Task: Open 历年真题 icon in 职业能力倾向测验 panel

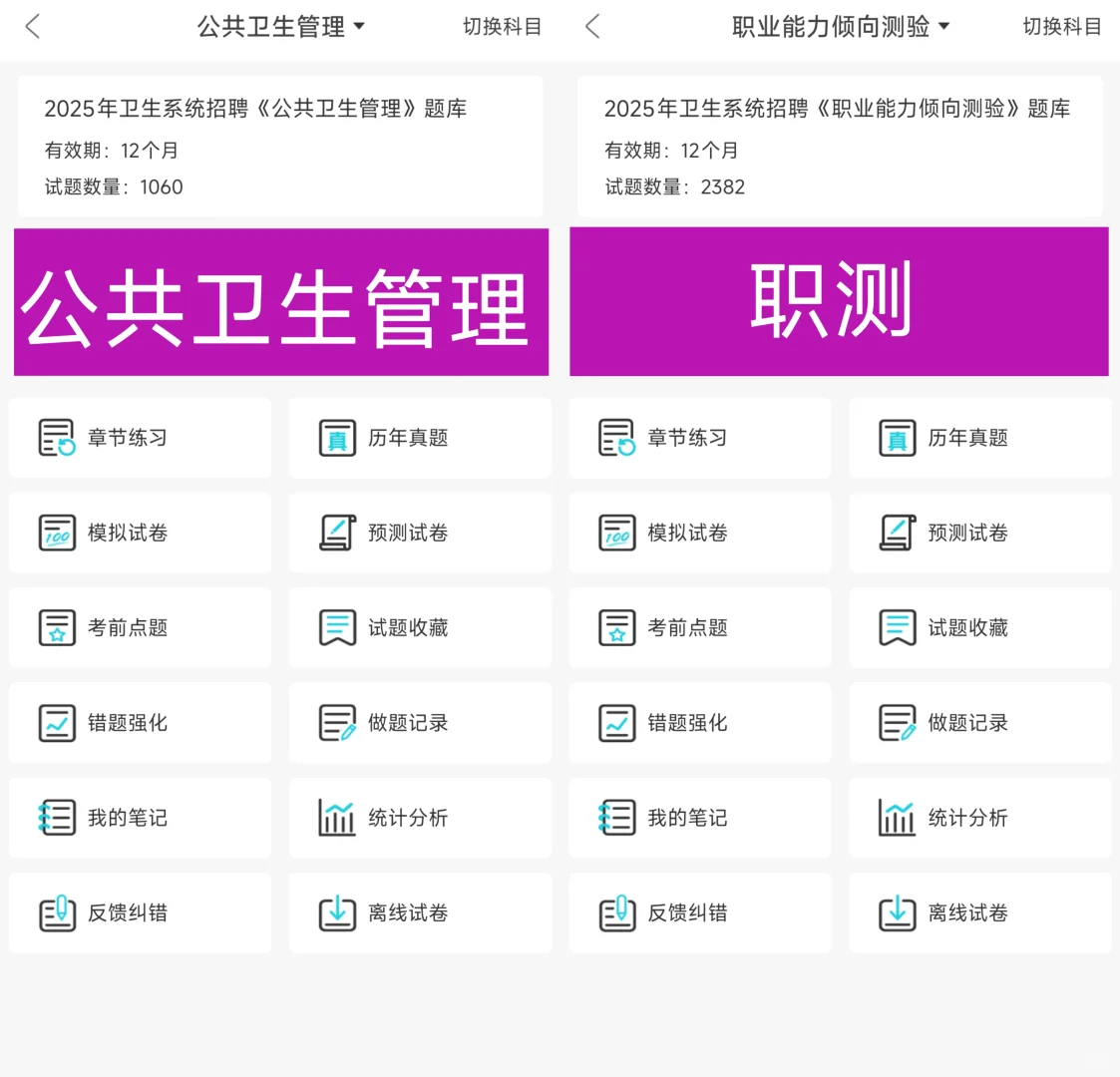Action: (898, 438)
